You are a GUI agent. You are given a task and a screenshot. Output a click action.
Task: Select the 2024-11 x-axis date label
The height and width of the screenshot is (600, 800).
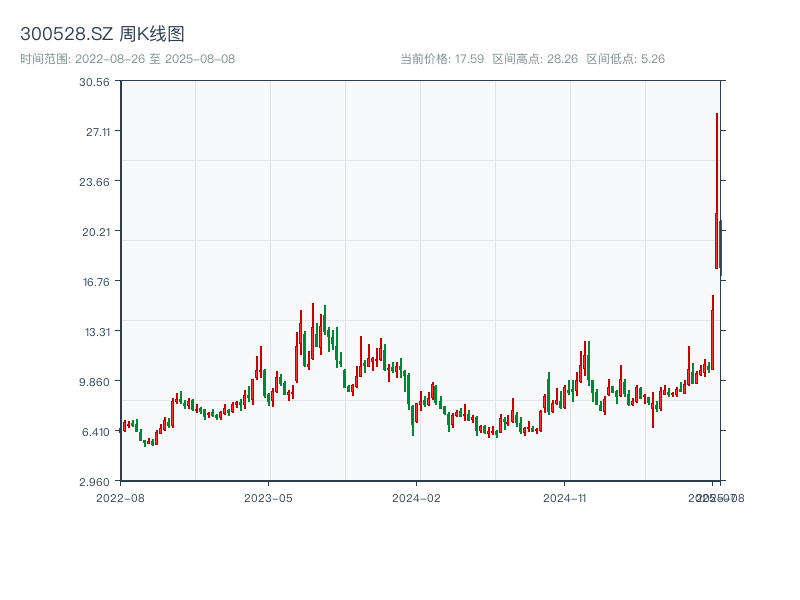click(x=564, y=497)
